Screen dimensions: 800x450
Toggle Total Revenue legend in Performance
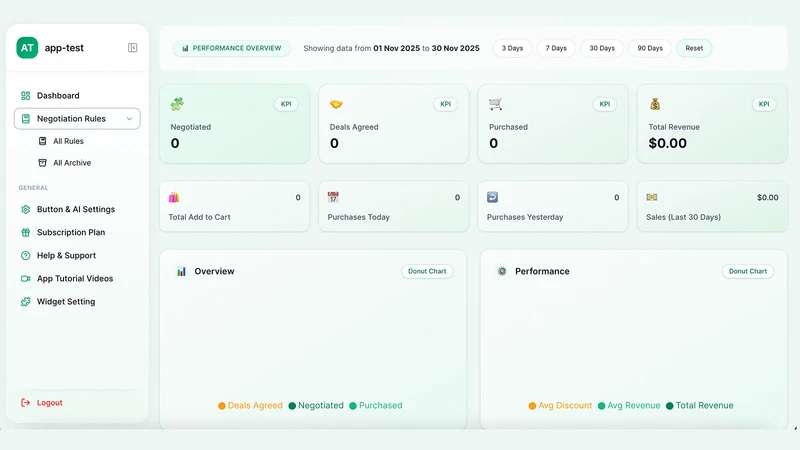point(699,406)
